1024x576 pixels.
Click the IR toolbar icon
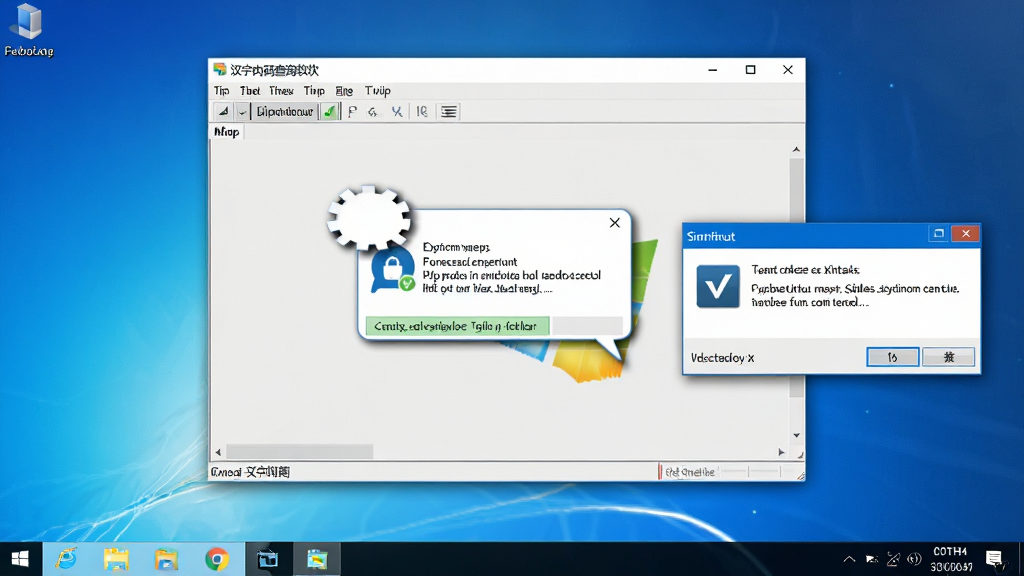[422, 112]
